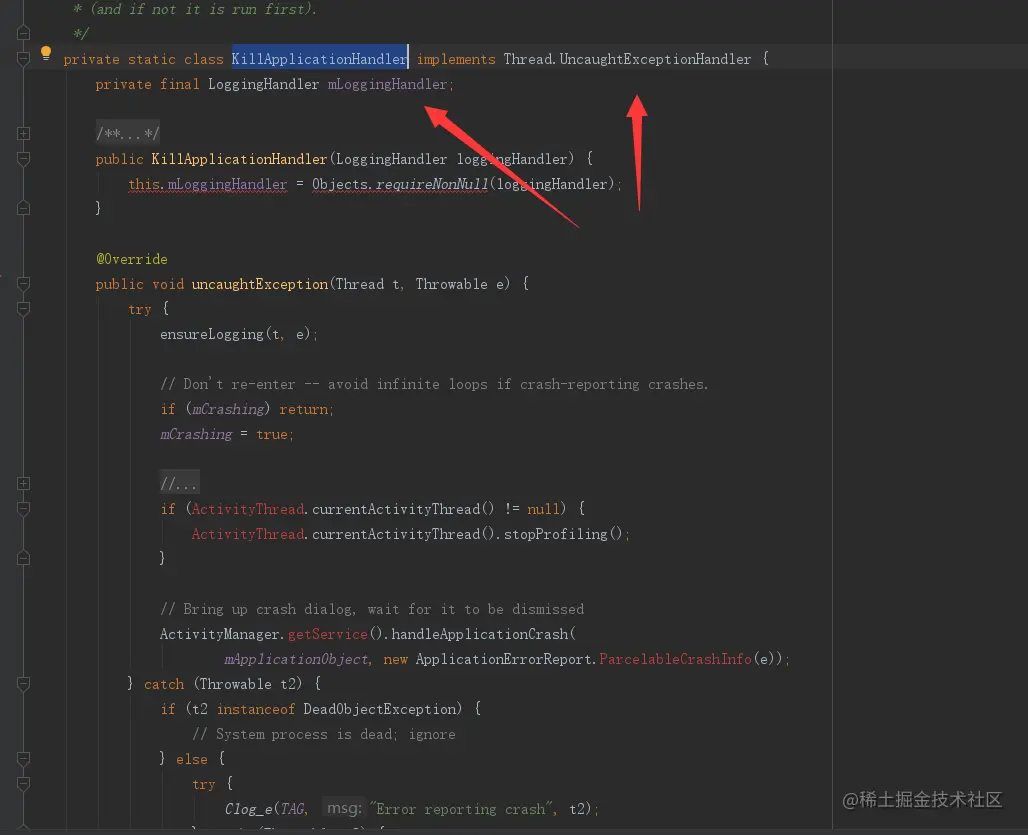This screenshot has height=835, width=1028.
Task: Click the mApplicationObject argument
Action: coord(296,659)
